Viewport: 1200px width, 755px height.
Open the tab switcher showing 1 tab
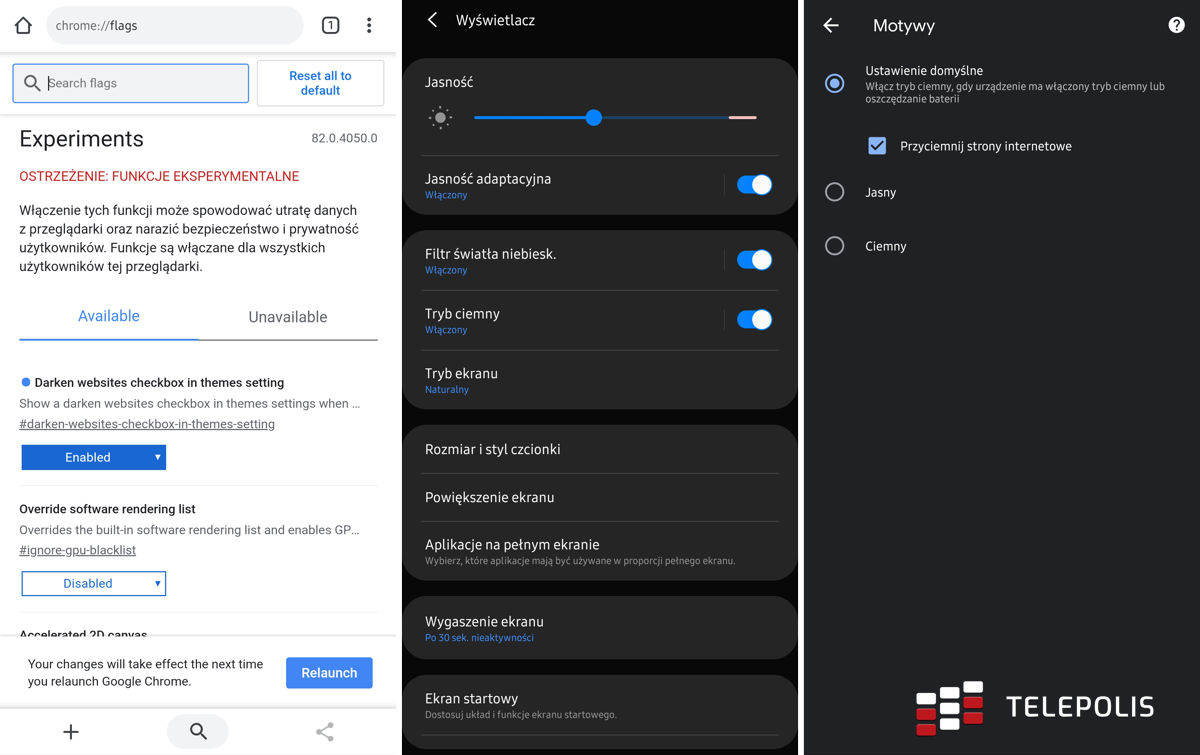330,26
